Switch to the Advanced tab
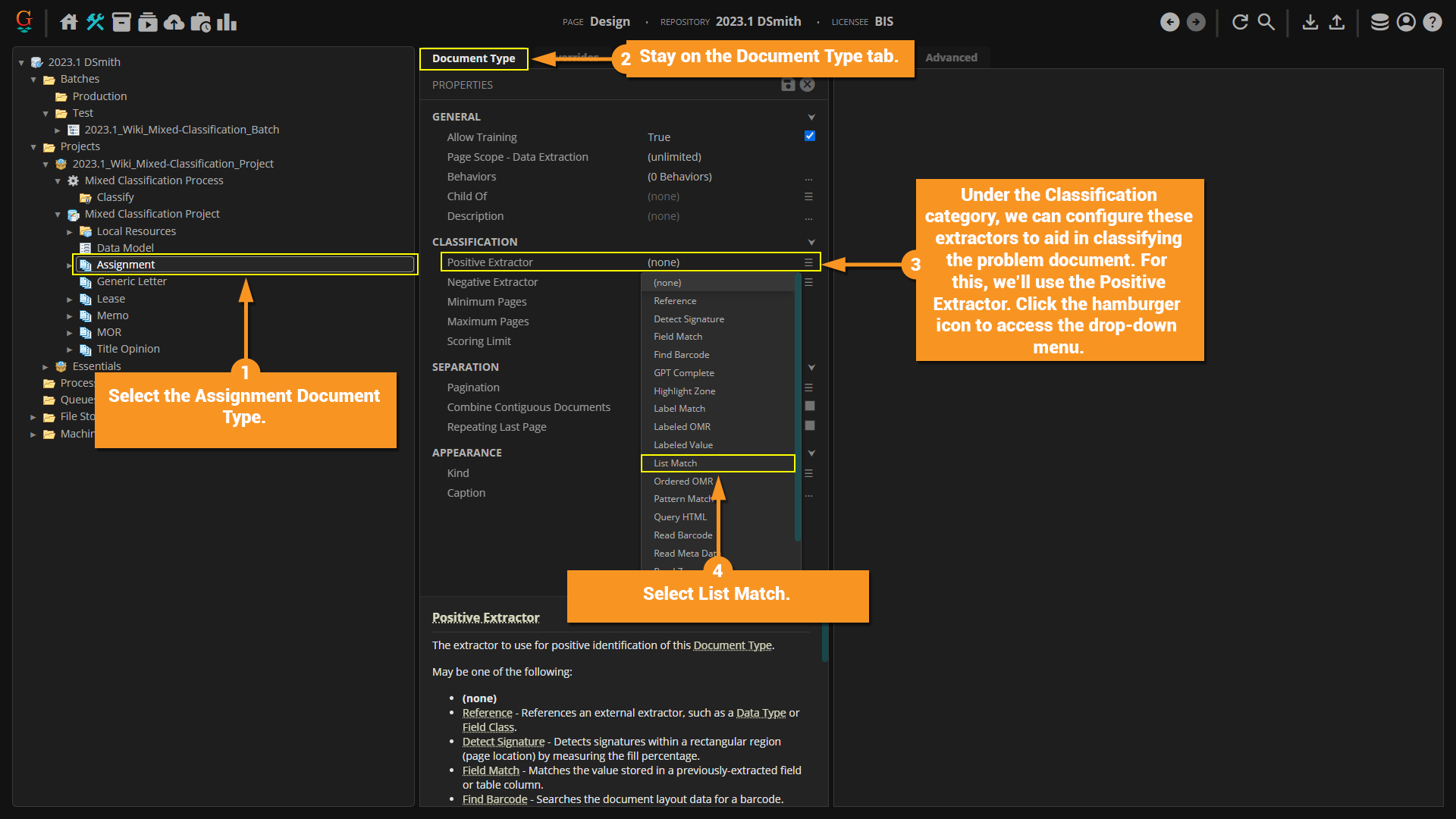 point(951,58)
